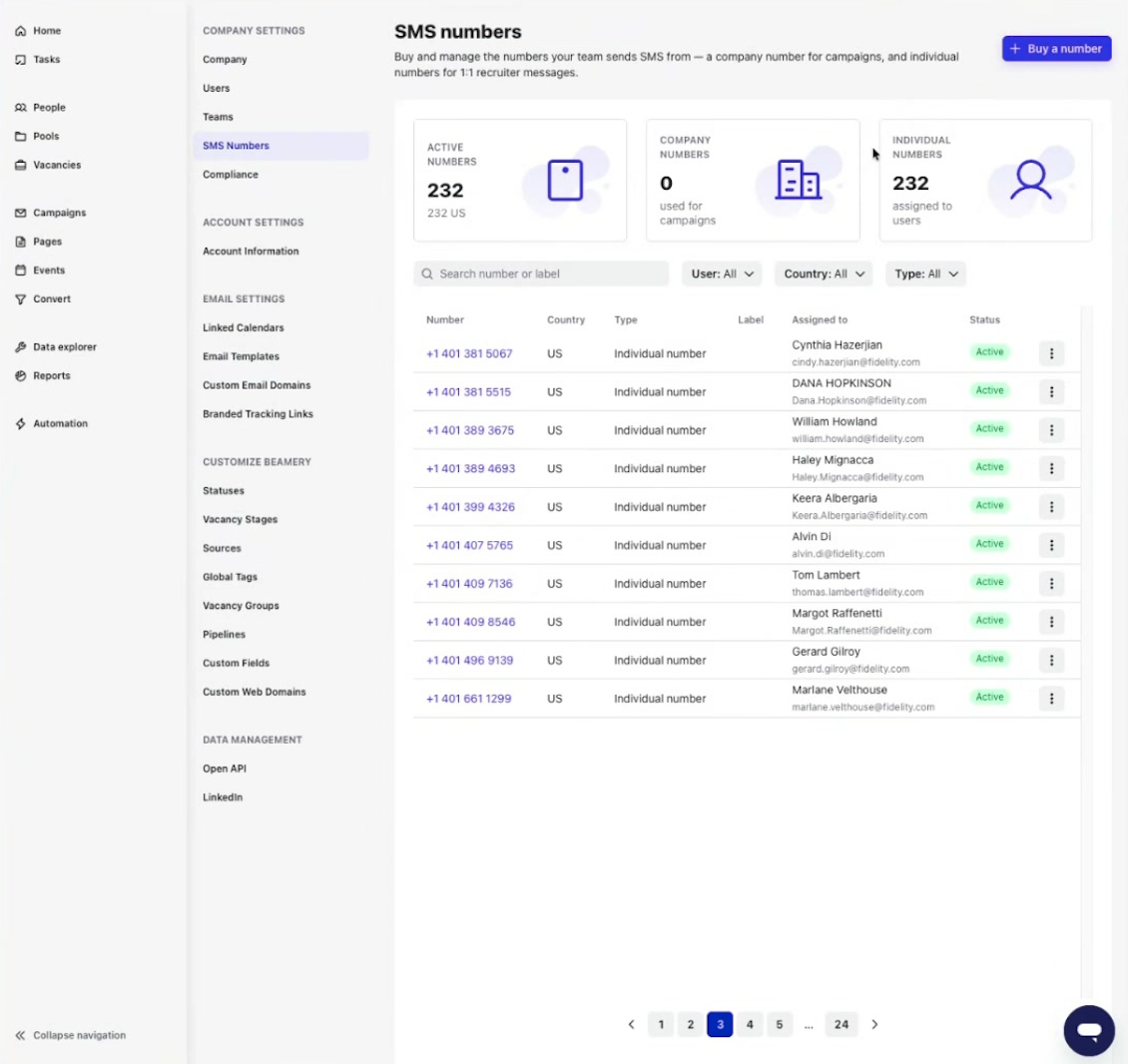Open phone number +1 401 389 3675

pyautogui.click(x=470, y=430)
